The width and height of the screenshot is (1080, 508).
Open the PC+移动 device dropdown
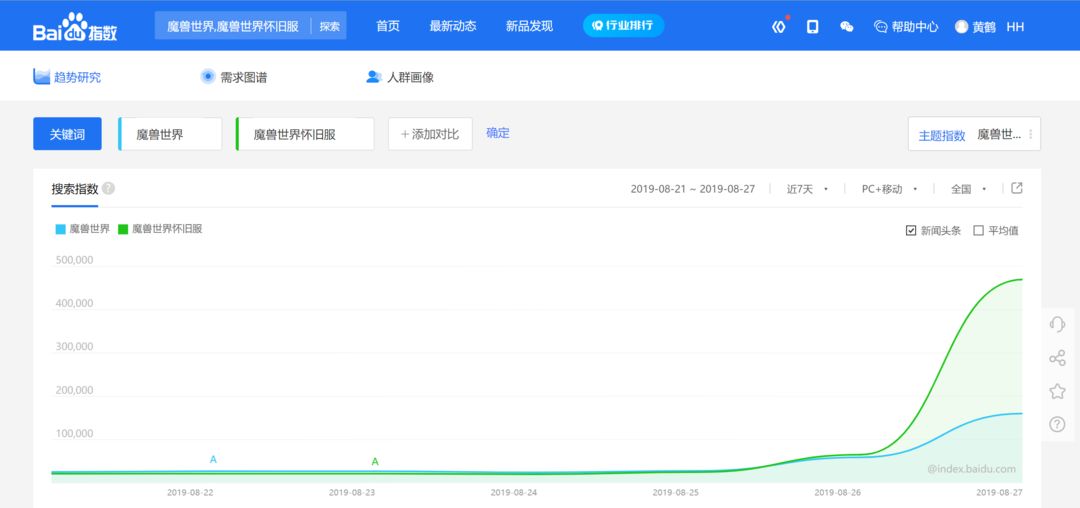[x=889, y=189]
